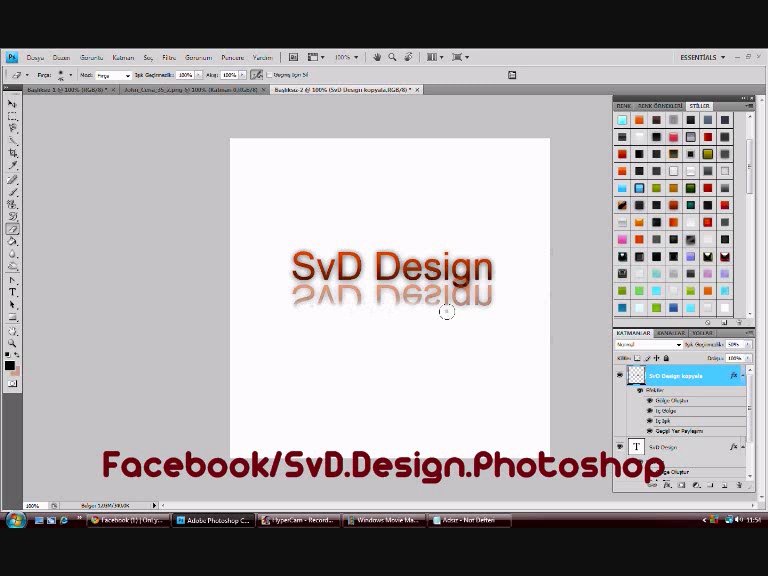Hide the İç Işık effect
Viewport: 768px width, 576px height.
tap(649, 421)
